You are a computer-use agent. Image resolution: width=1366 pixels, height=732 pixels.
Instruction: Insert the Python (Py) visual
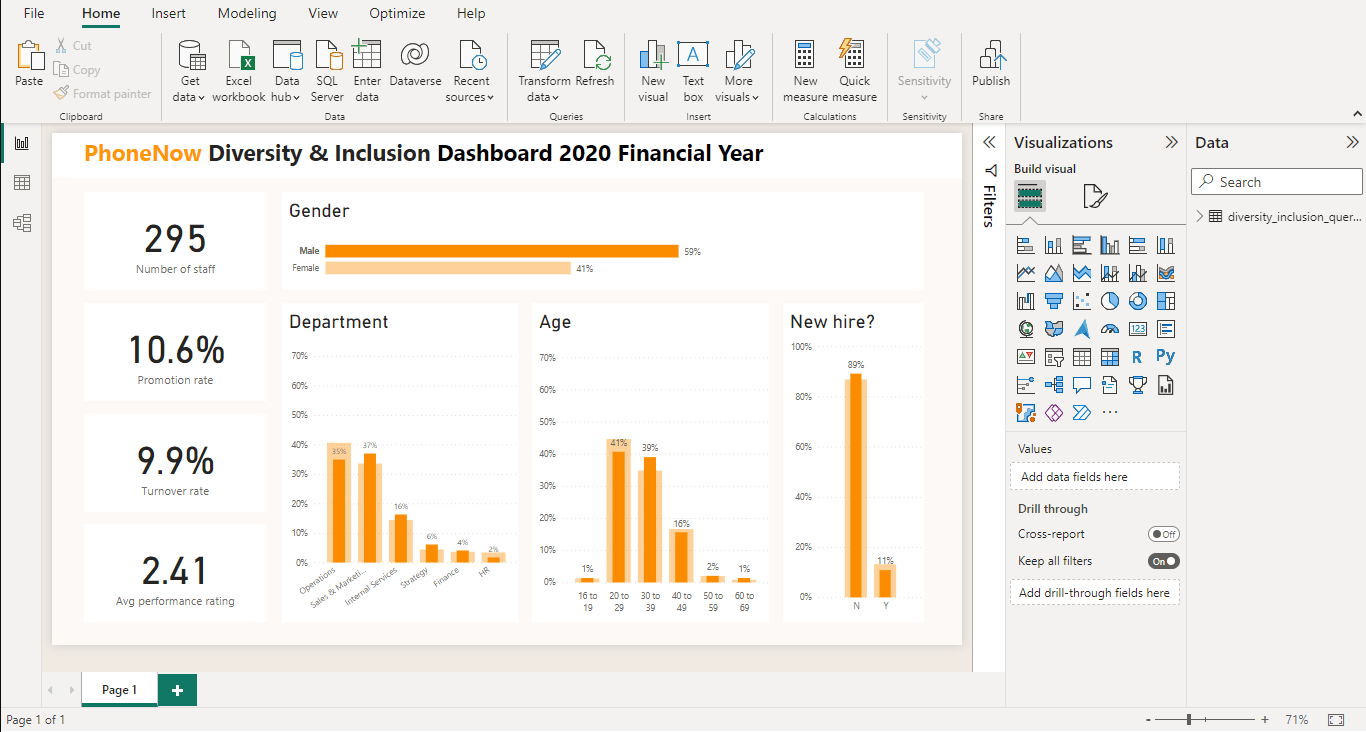(1165, 357)
